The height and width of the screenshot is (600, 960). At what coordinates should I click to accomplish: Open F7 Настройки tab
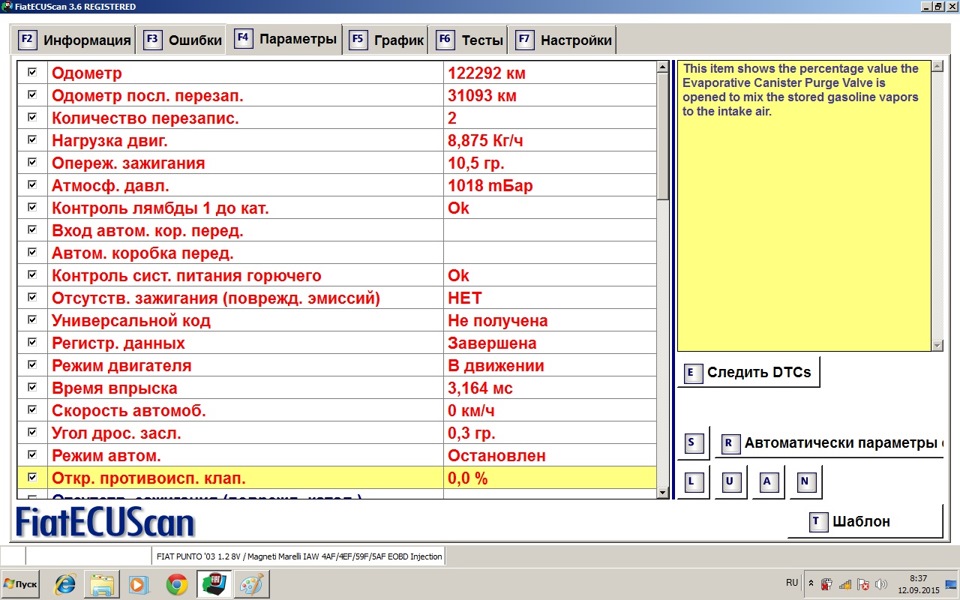pos(562,40)
